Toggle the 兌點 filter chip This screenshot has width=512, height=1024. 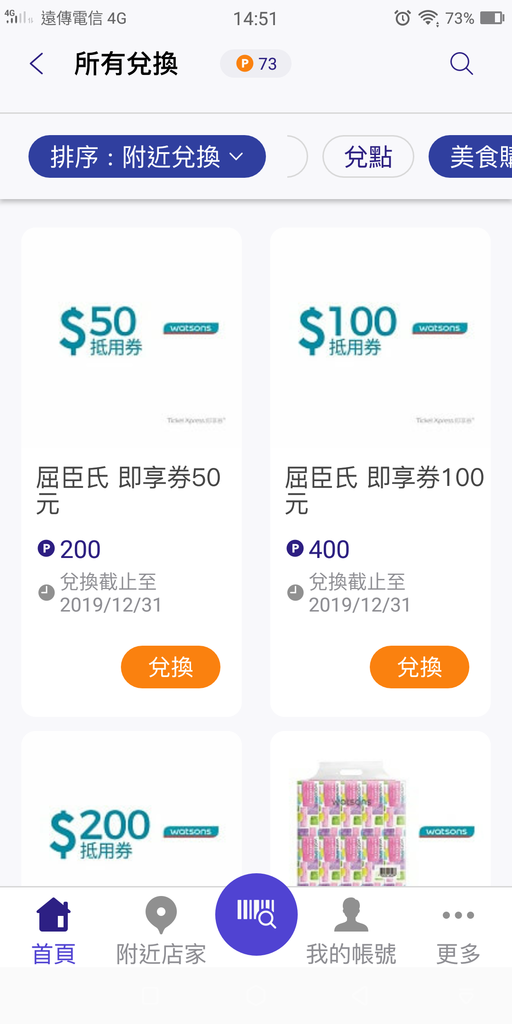click(x=368, y=157)
